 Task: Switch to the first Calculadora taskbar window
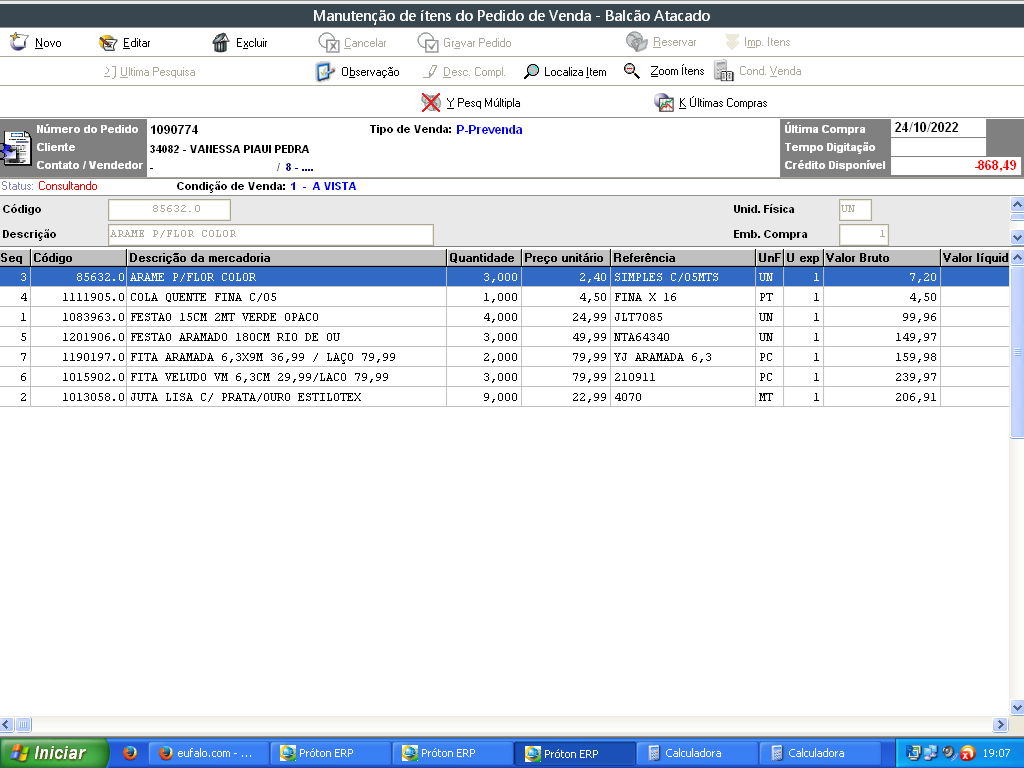coord(695,753)
